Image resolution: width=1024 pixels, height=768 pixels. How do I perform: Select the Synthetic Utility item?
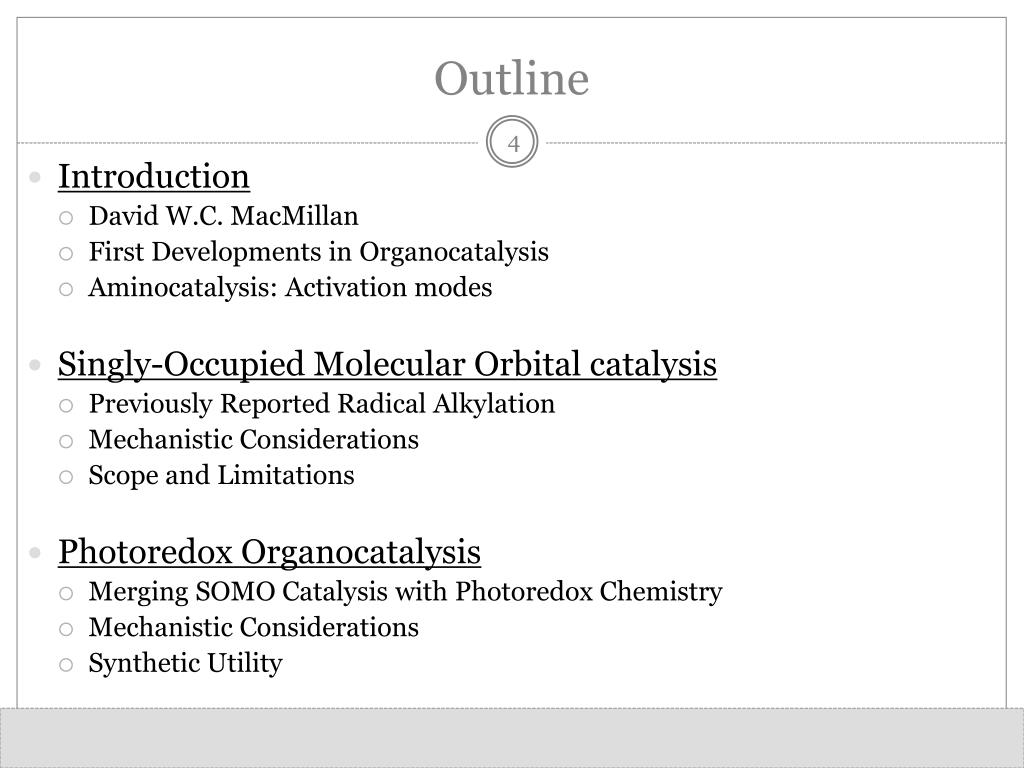[x=185, y=664]
